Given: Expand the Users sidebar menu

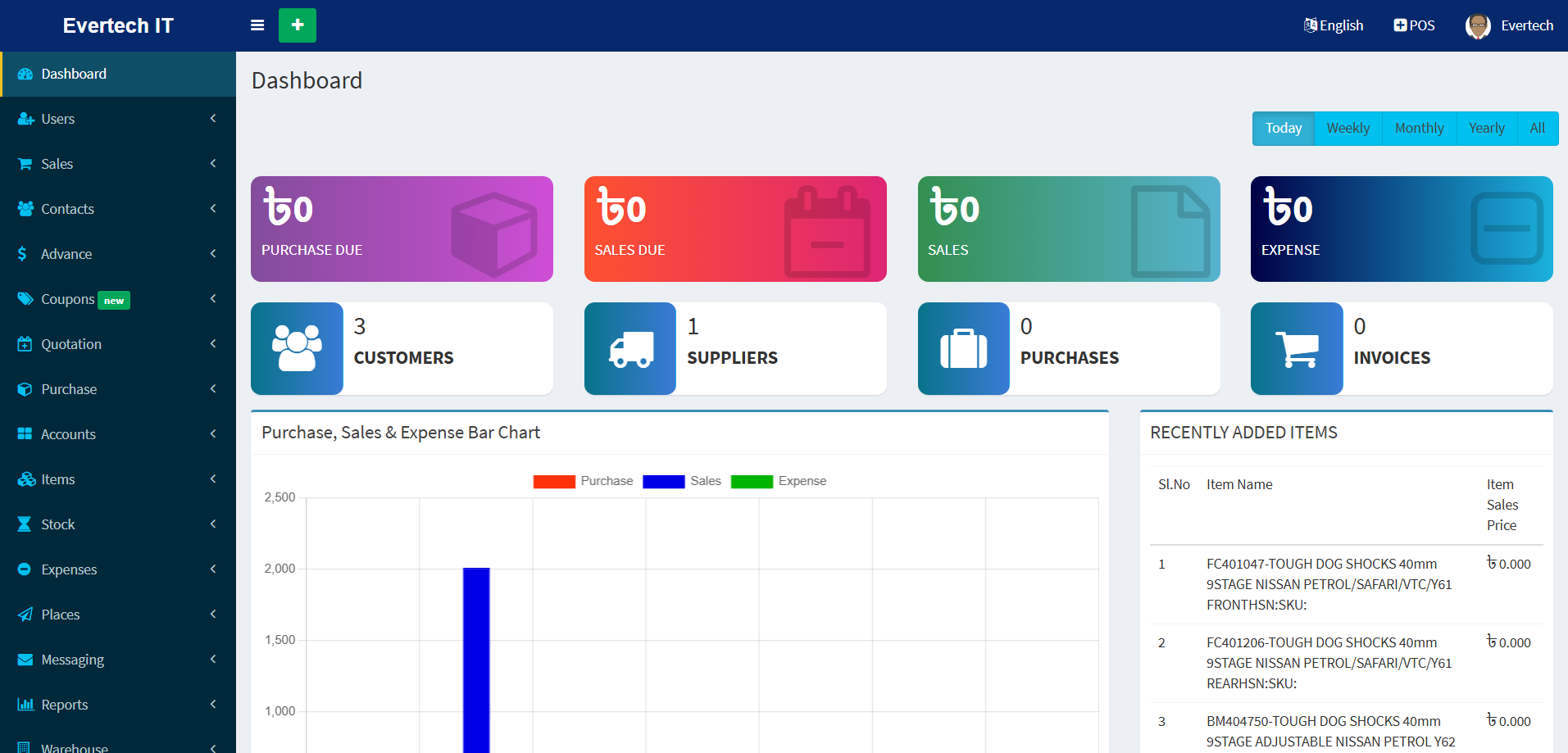Looking at the screenshot, I should pos(118,119).
